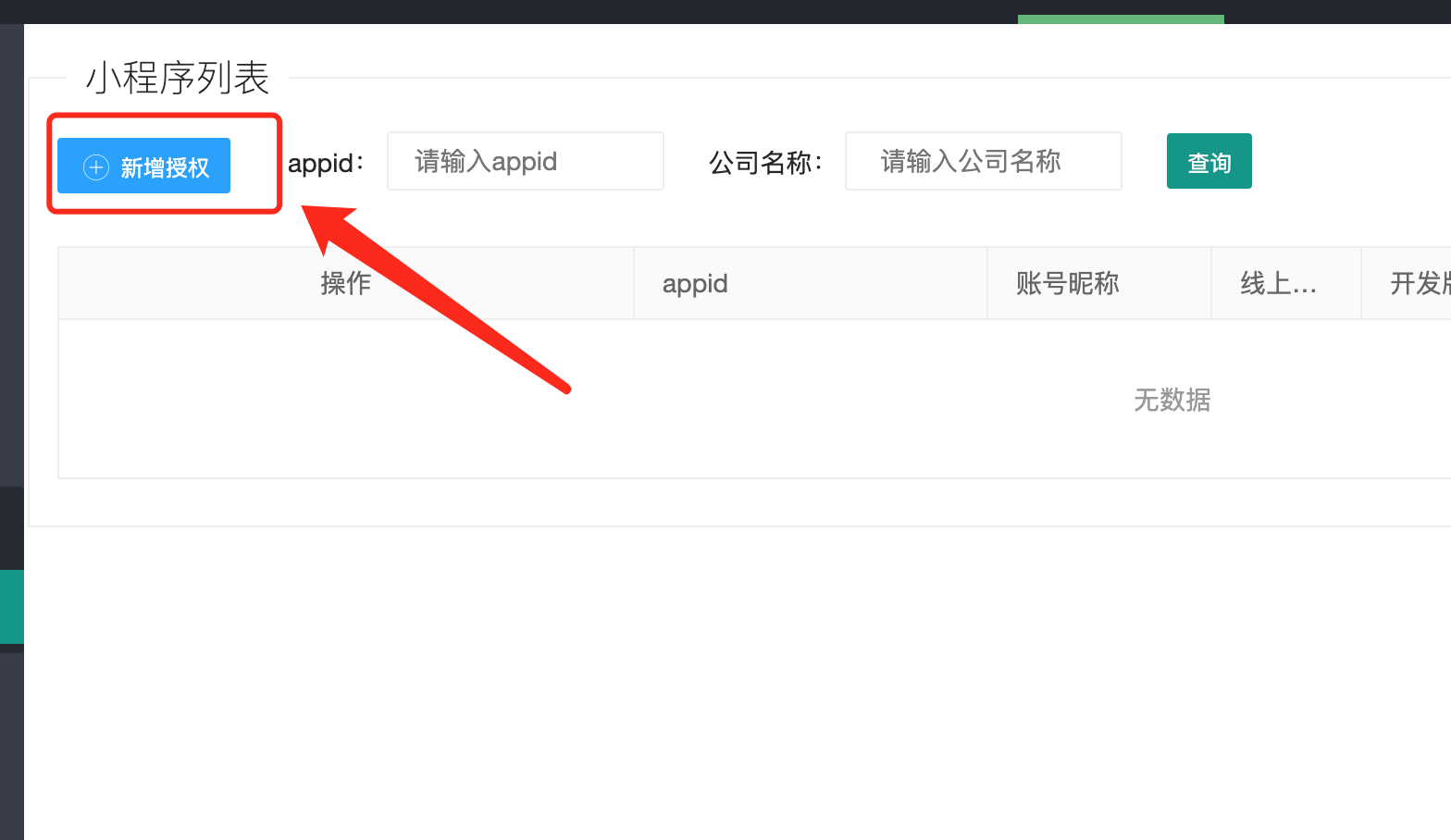Focus the 请输入公司名称 input field
The height and width of the screenshot is (840, 1451).
[x=984, y=161]
